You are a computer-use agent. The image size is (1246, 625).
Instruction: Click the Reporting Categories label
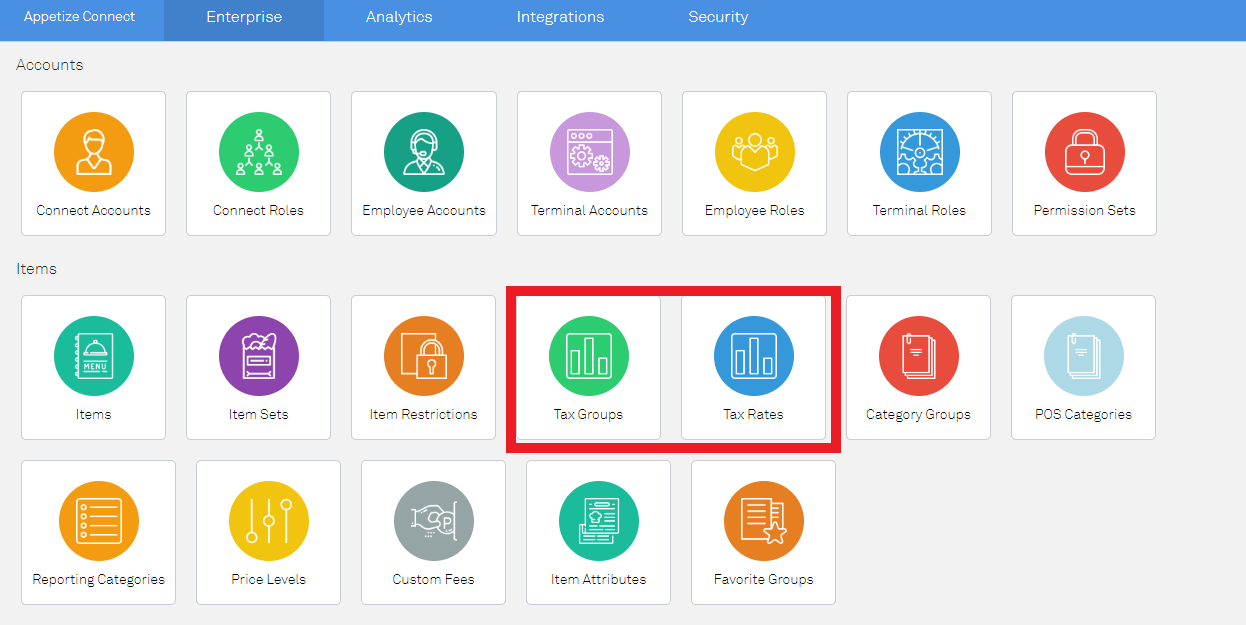point(99,579)
